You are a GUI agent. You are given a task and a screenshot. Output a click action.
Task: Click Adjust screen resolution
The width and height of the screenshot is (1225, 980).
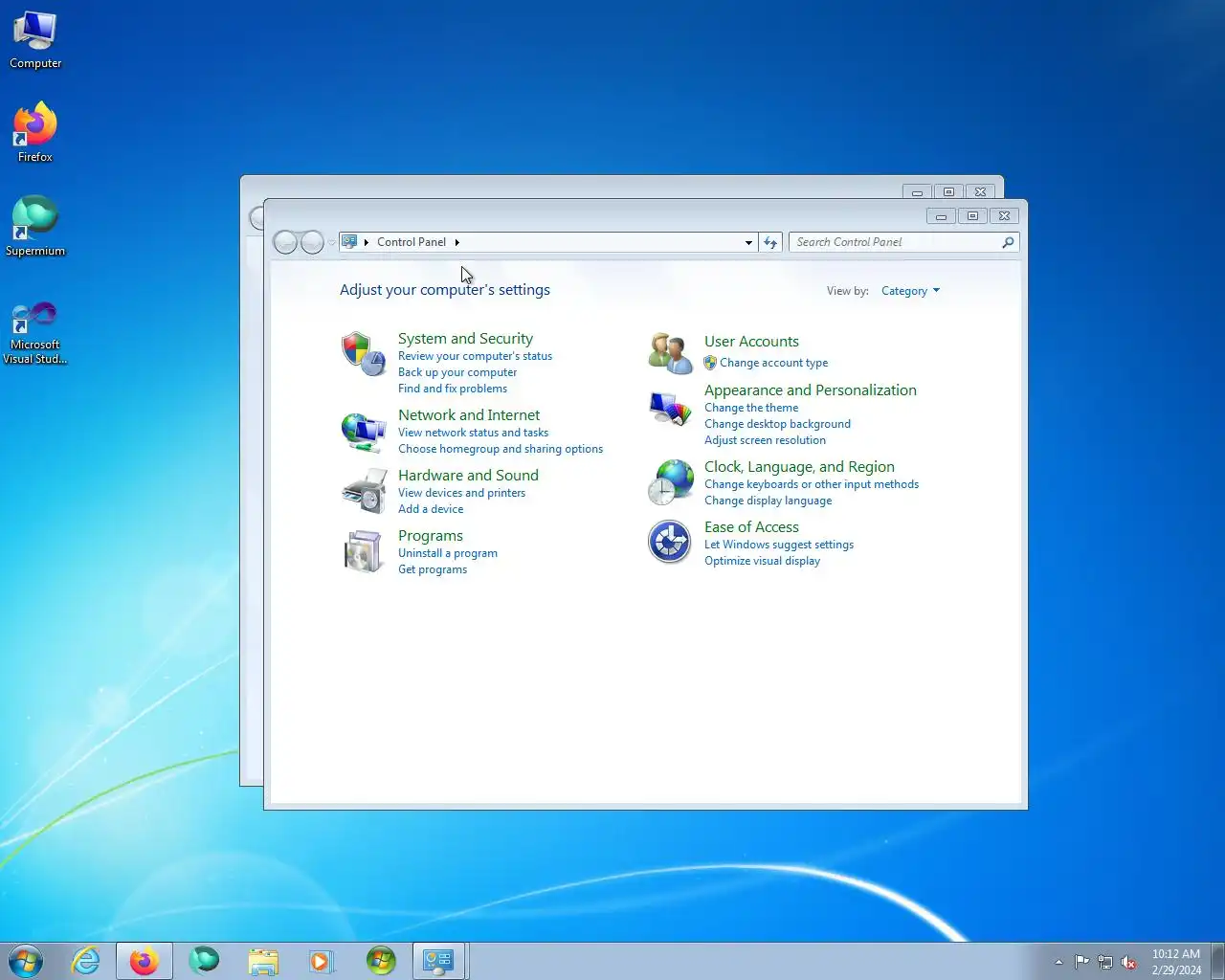765,440
